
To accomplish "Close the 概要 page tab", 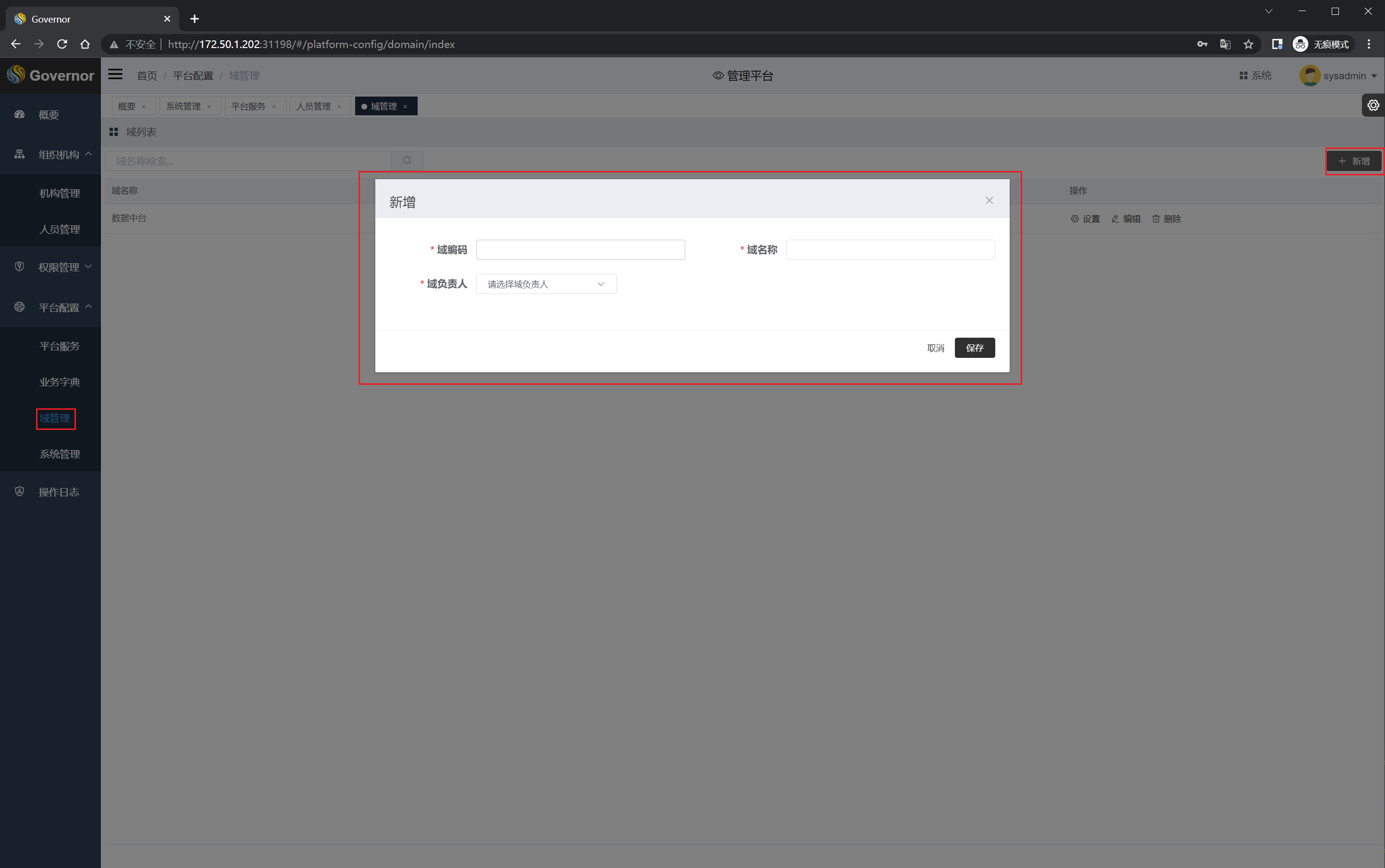I will 144,107.
